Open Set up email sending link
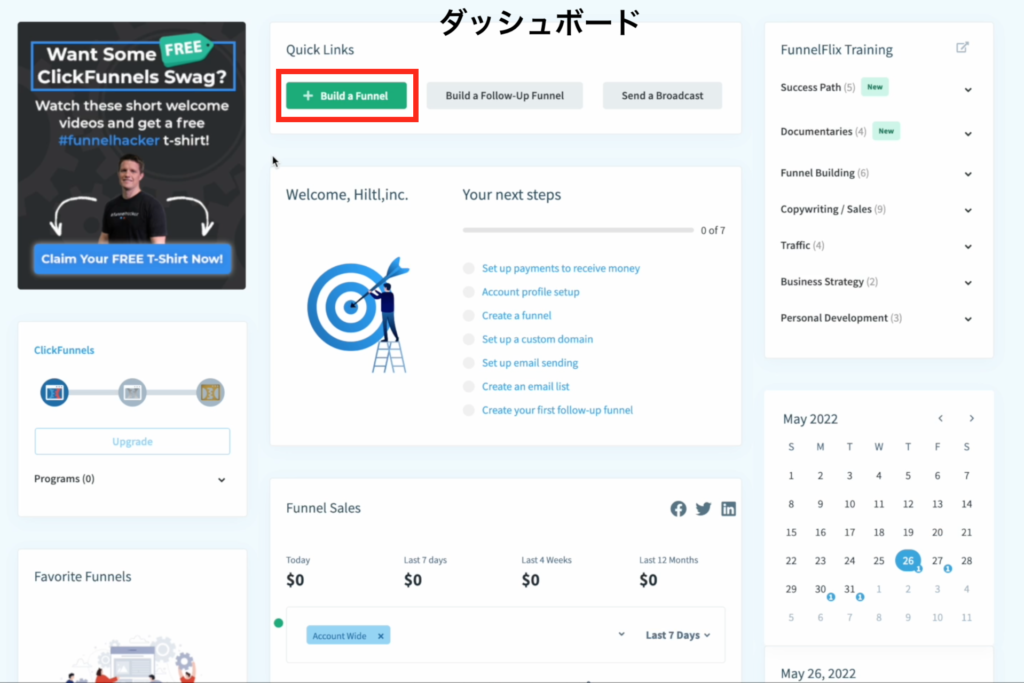The width and height of the screenshot is (1024, 683). pyautogui.click(x=530, y=363)
